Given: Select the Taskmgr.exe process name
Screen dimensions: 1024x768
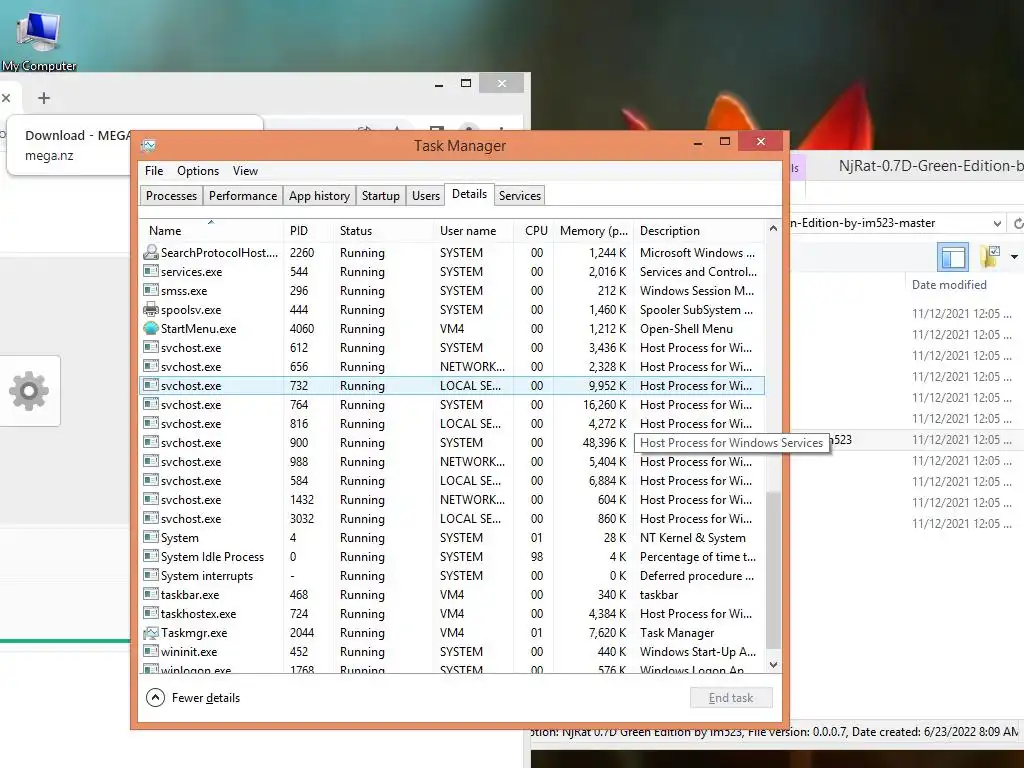Looking at the screenshot, I should pyautogui.click(x=194, y=633).
